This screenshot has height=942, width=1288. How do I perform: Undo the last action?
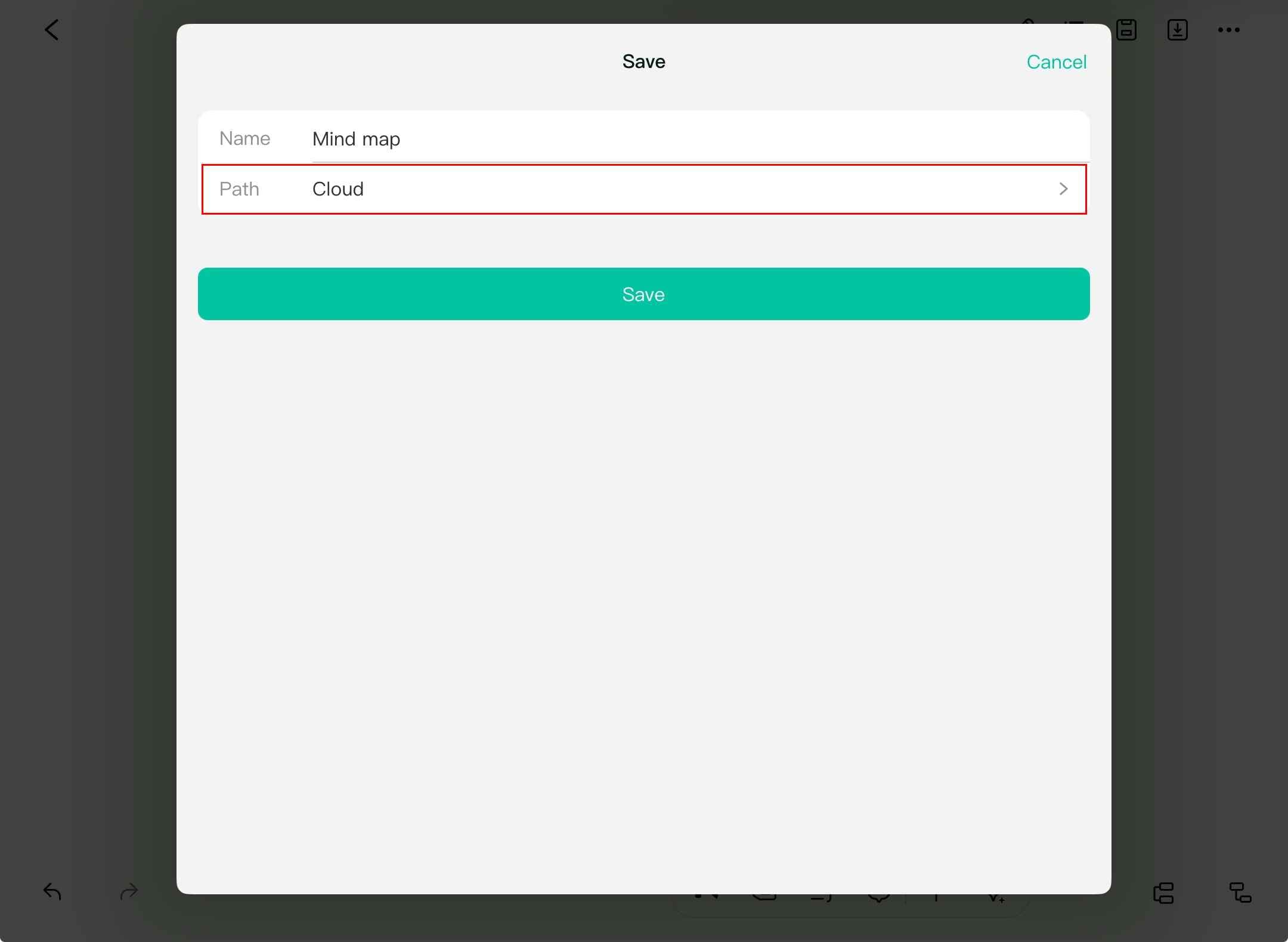[x=52, y=891]
